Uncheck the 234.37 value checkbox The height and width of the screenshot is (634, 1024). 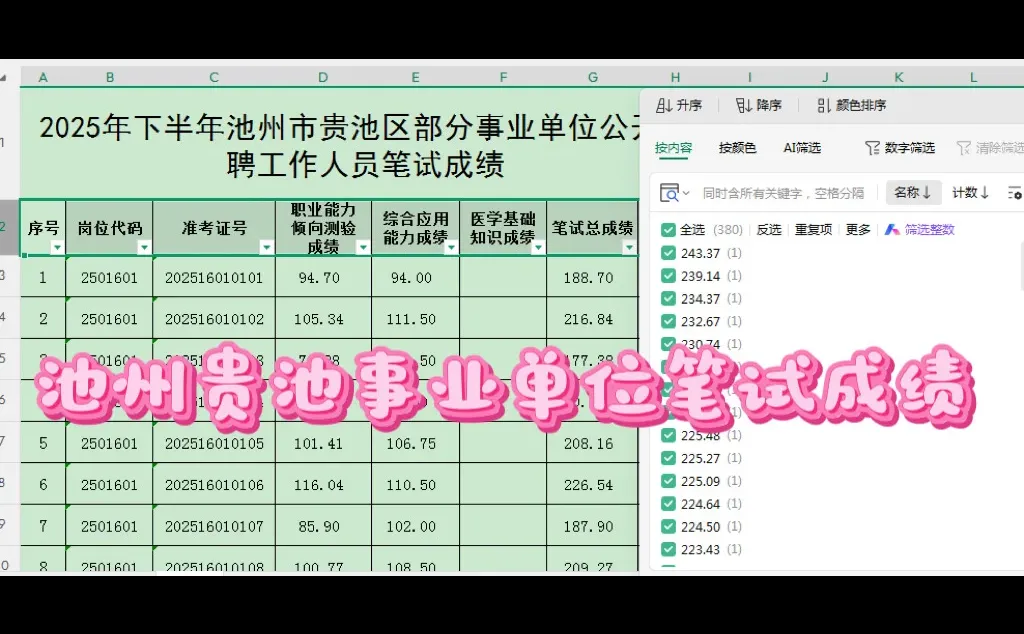667,299
